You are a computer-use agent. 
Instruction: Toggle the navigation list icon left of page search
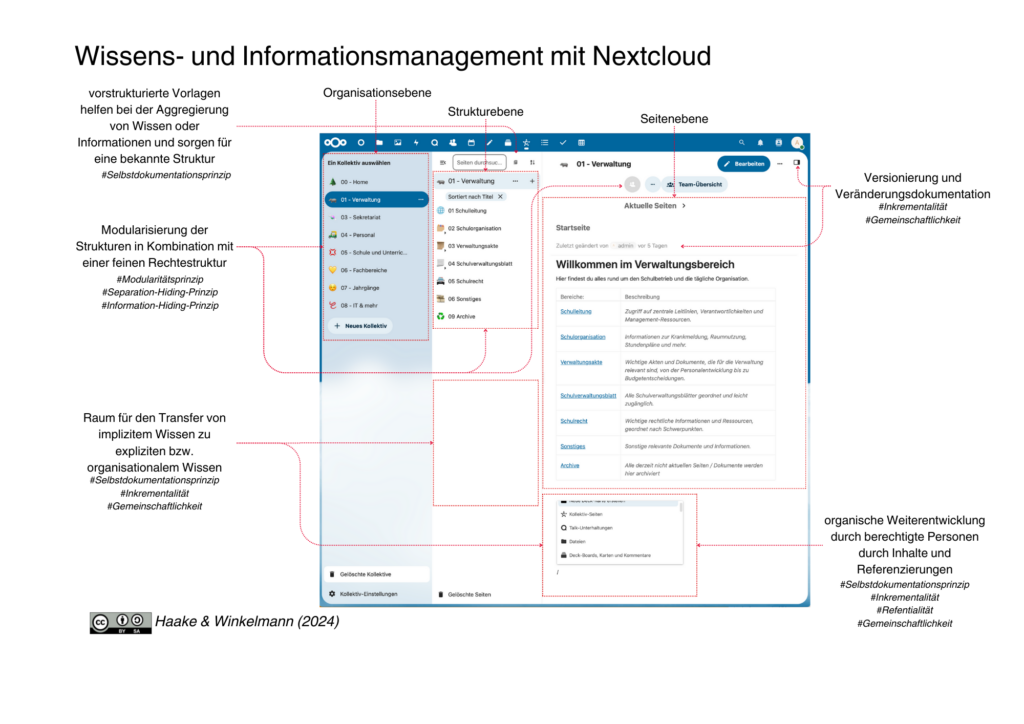coord(443,163)
